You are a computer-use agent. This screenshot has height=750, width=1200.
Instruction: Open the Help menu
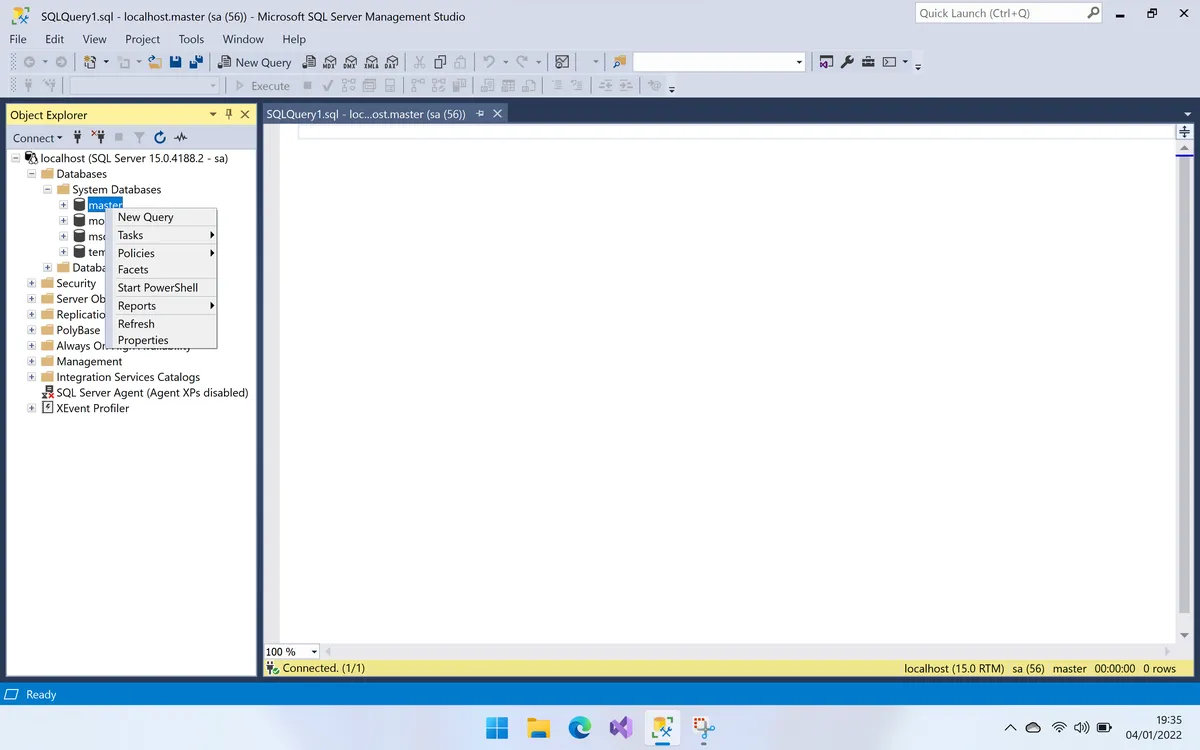pos(294,39)
